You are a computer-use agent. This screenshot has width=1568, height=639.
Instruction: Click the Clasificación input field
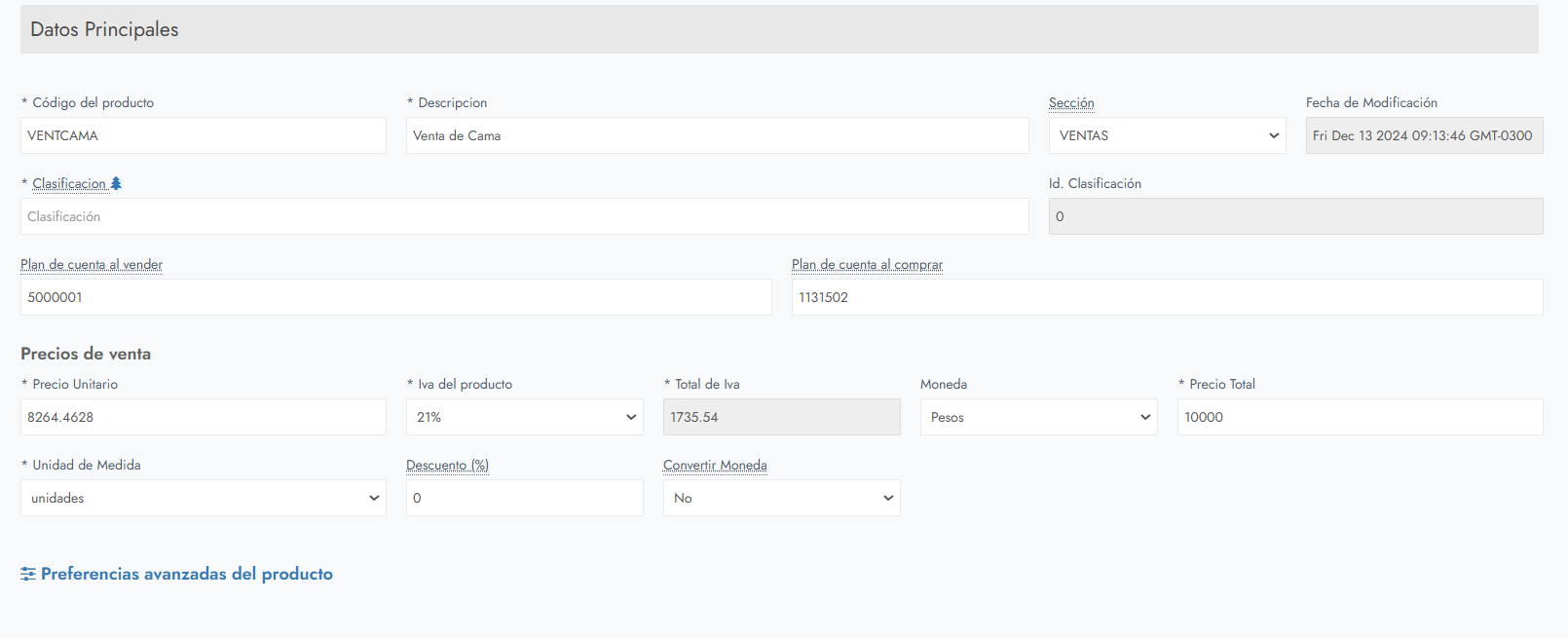[524, 216]
